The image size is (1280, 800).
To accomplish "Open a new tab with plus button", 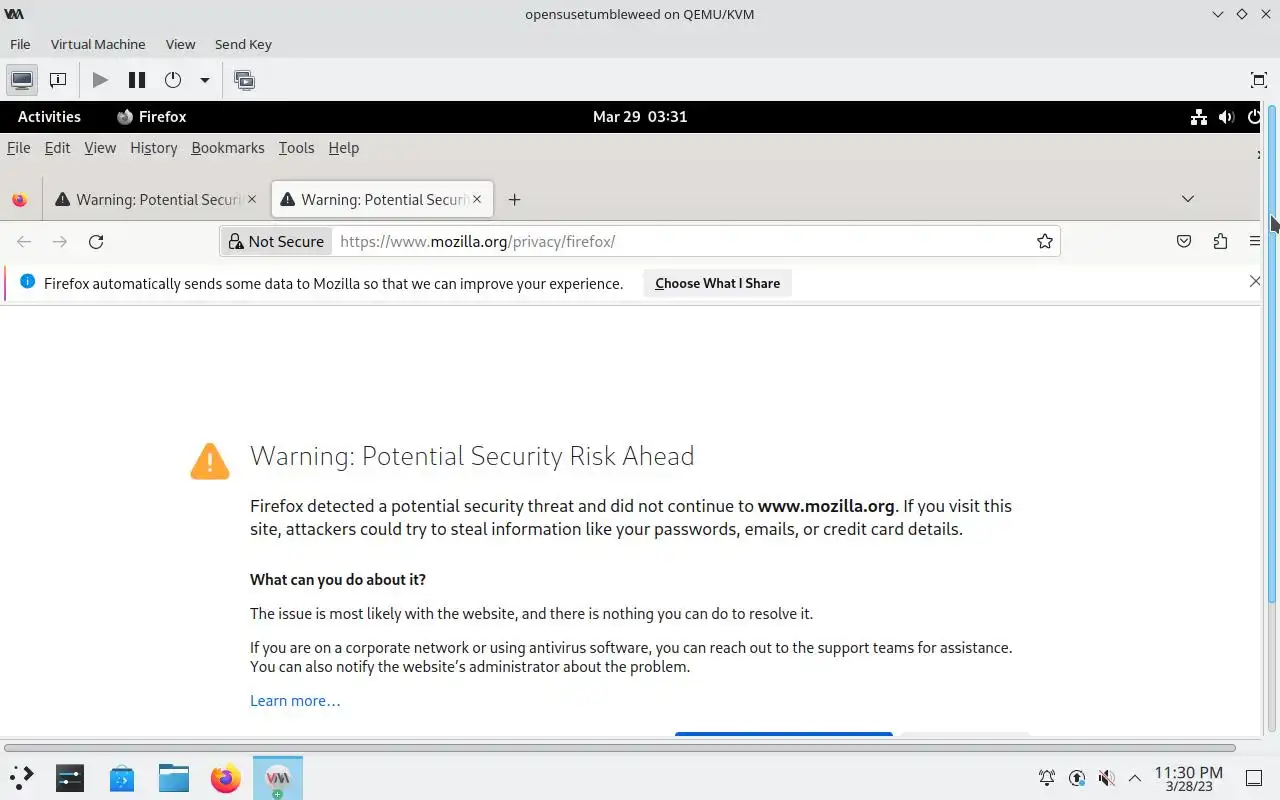I will pos(514,200).
